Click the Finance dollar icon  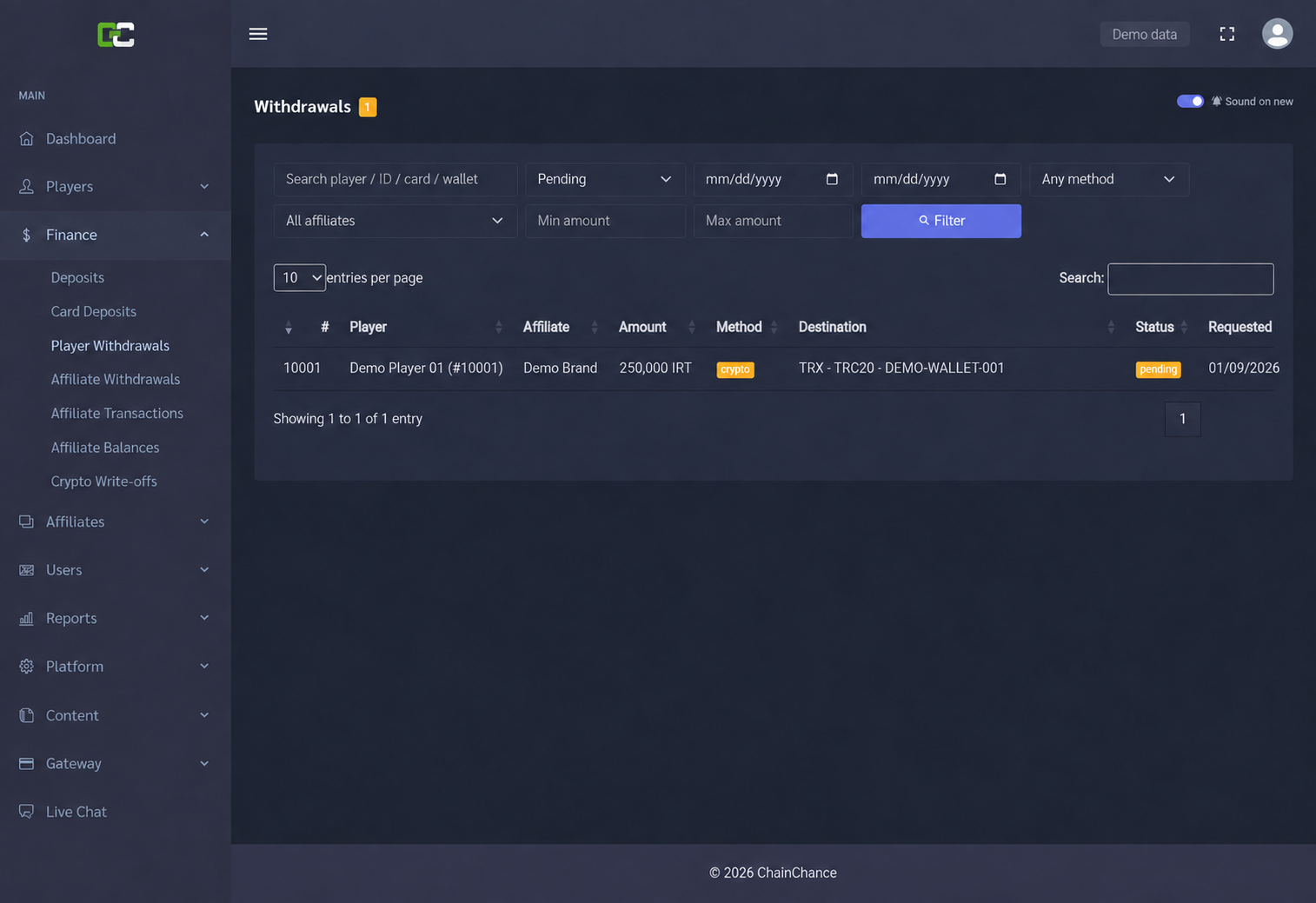[x=27, y=235]
